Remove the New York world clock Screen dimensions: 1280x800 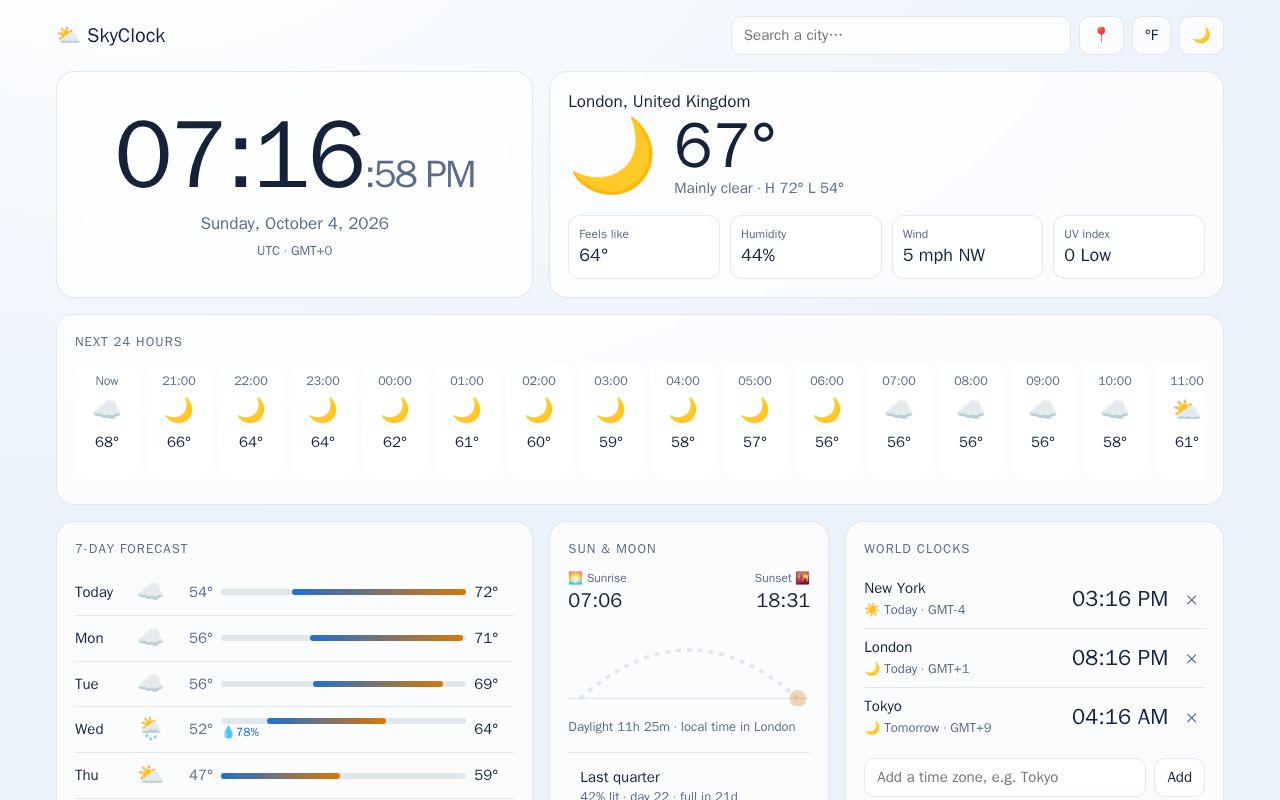pyautogui.click(x=1192, y=600)
